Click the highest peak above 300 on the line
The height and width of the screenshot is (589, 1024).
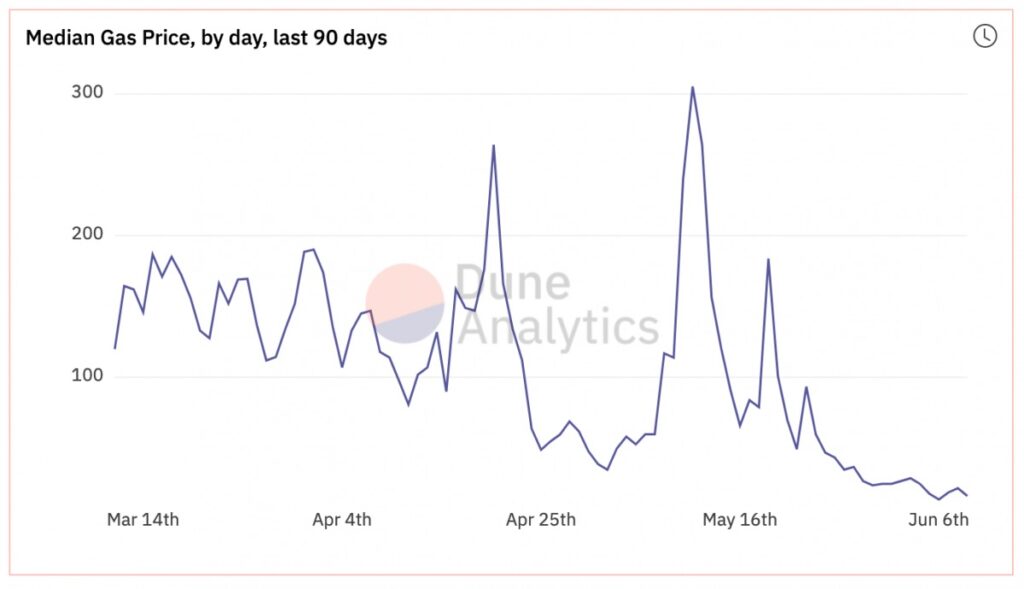[x=692, y=87]
